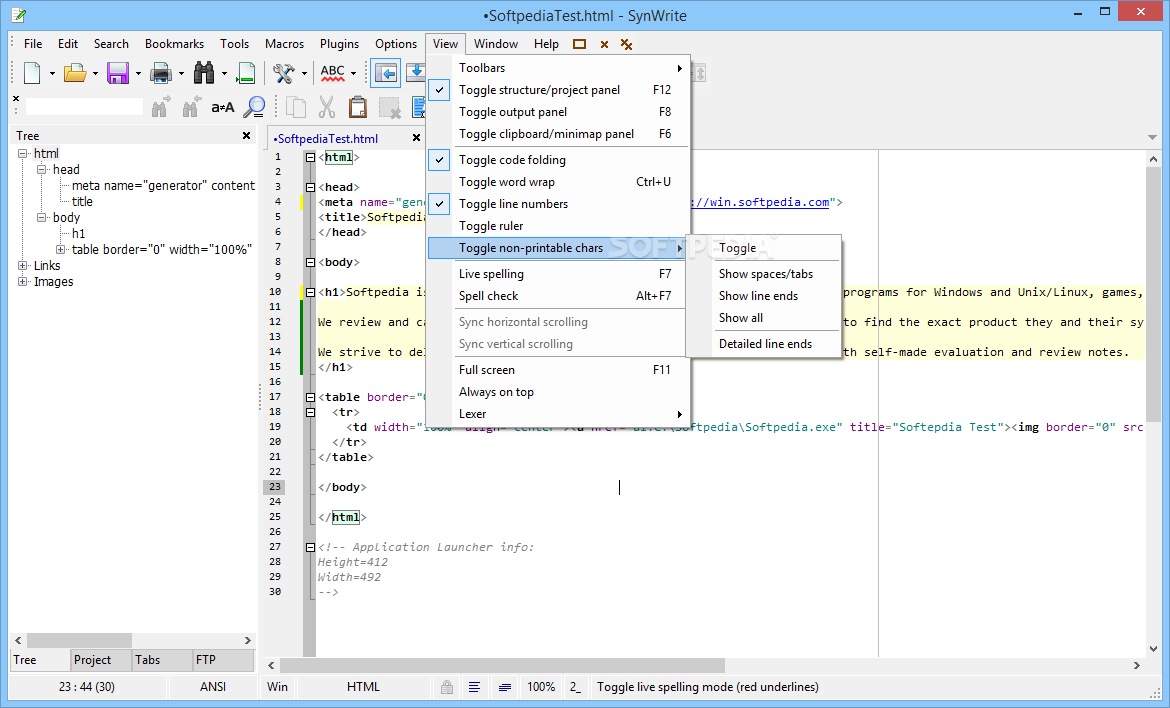Print the document using the printer icon
Screen dimensions: 1170x708
(x=161, y=73)
